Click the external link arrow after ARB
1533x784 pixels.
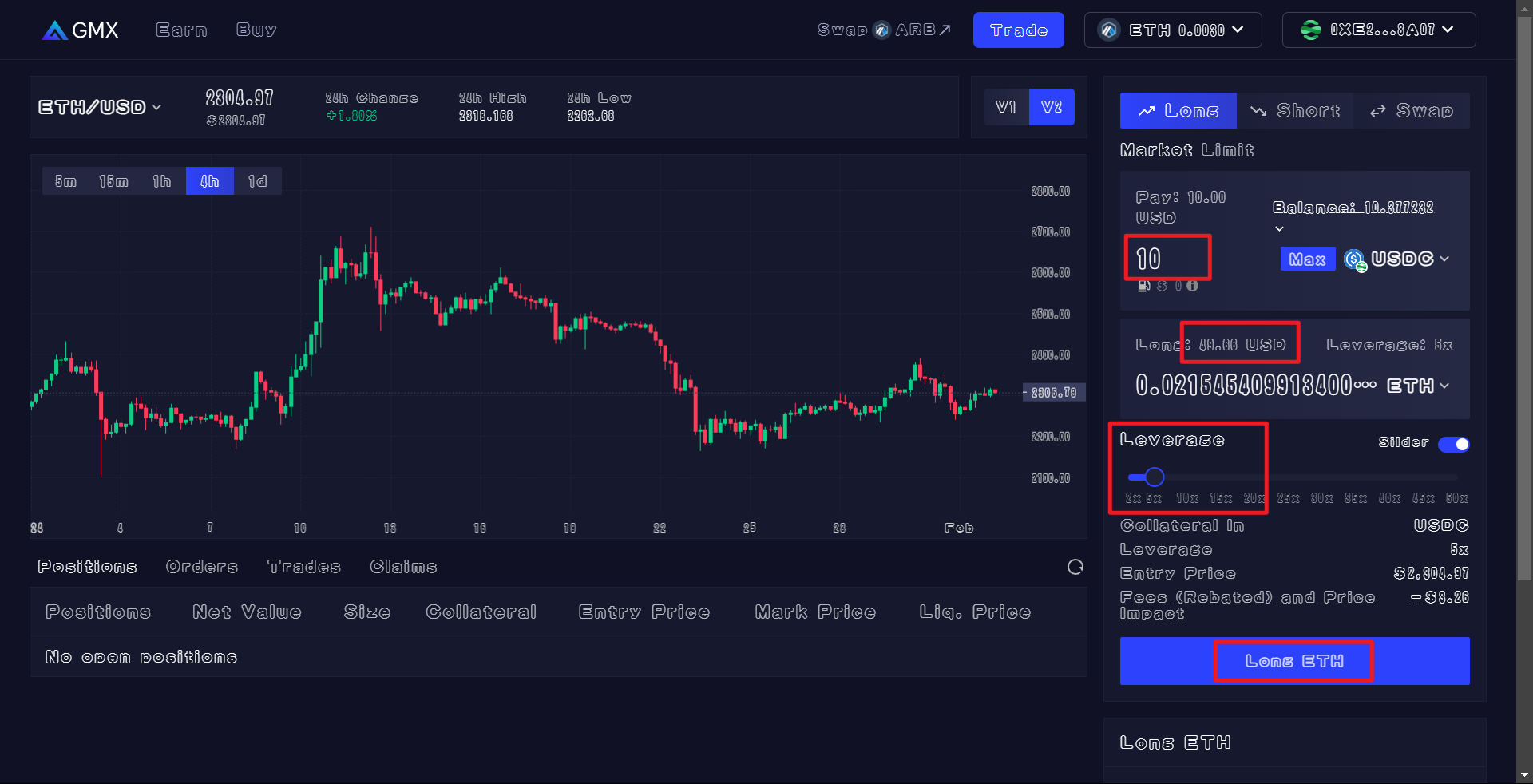tap(945, 30)
